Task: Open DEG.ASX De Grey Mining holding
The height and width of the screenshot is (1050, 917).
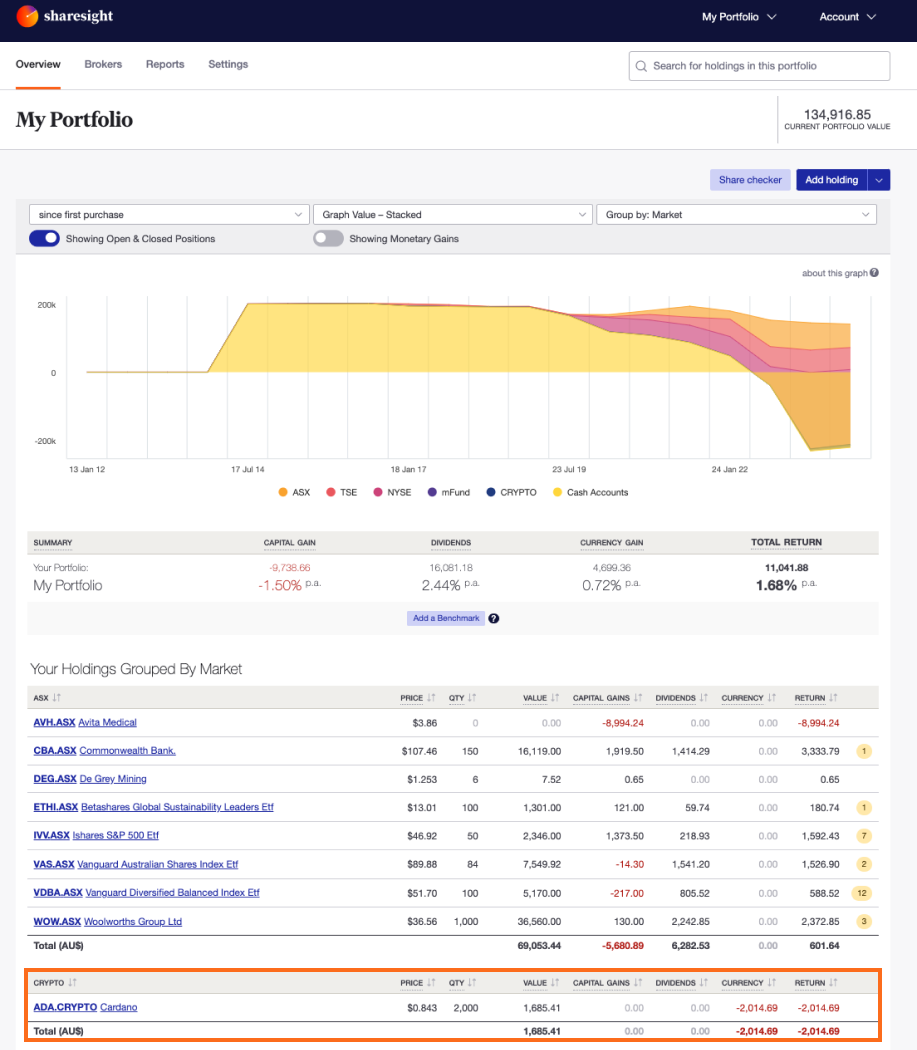Action: (90, 779)
